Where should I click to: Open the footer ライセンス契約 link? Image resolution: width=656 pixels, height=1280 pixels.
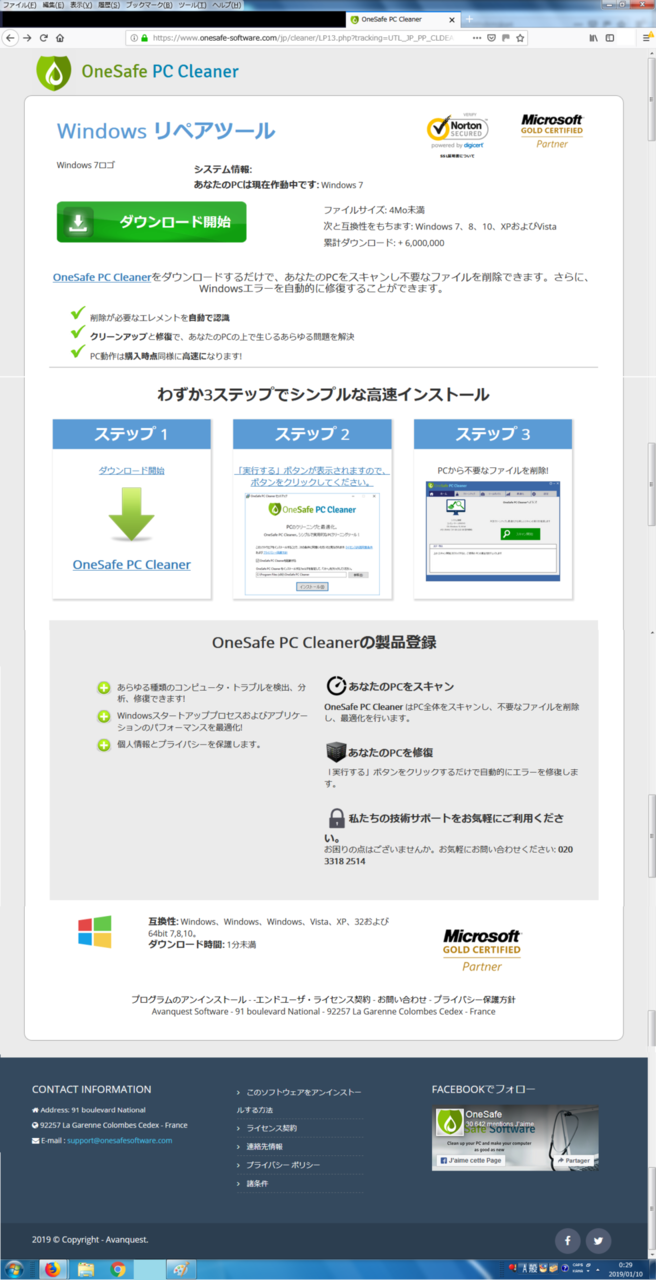pyautogui.click(x=271, y=1128)
